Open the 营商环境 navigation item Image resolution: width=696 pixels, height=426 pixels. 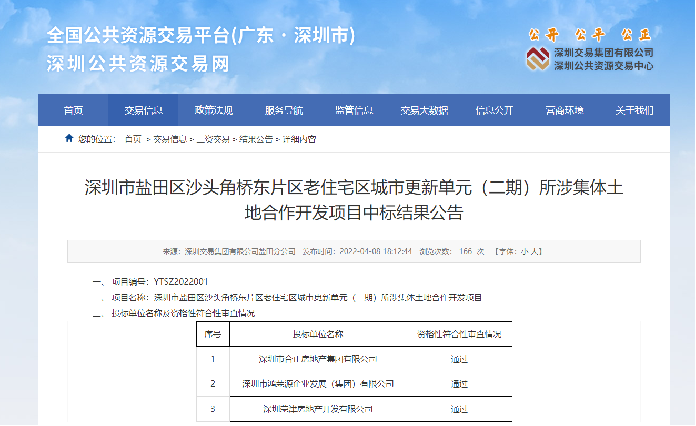pyautogui.click(x=564, y=110)
